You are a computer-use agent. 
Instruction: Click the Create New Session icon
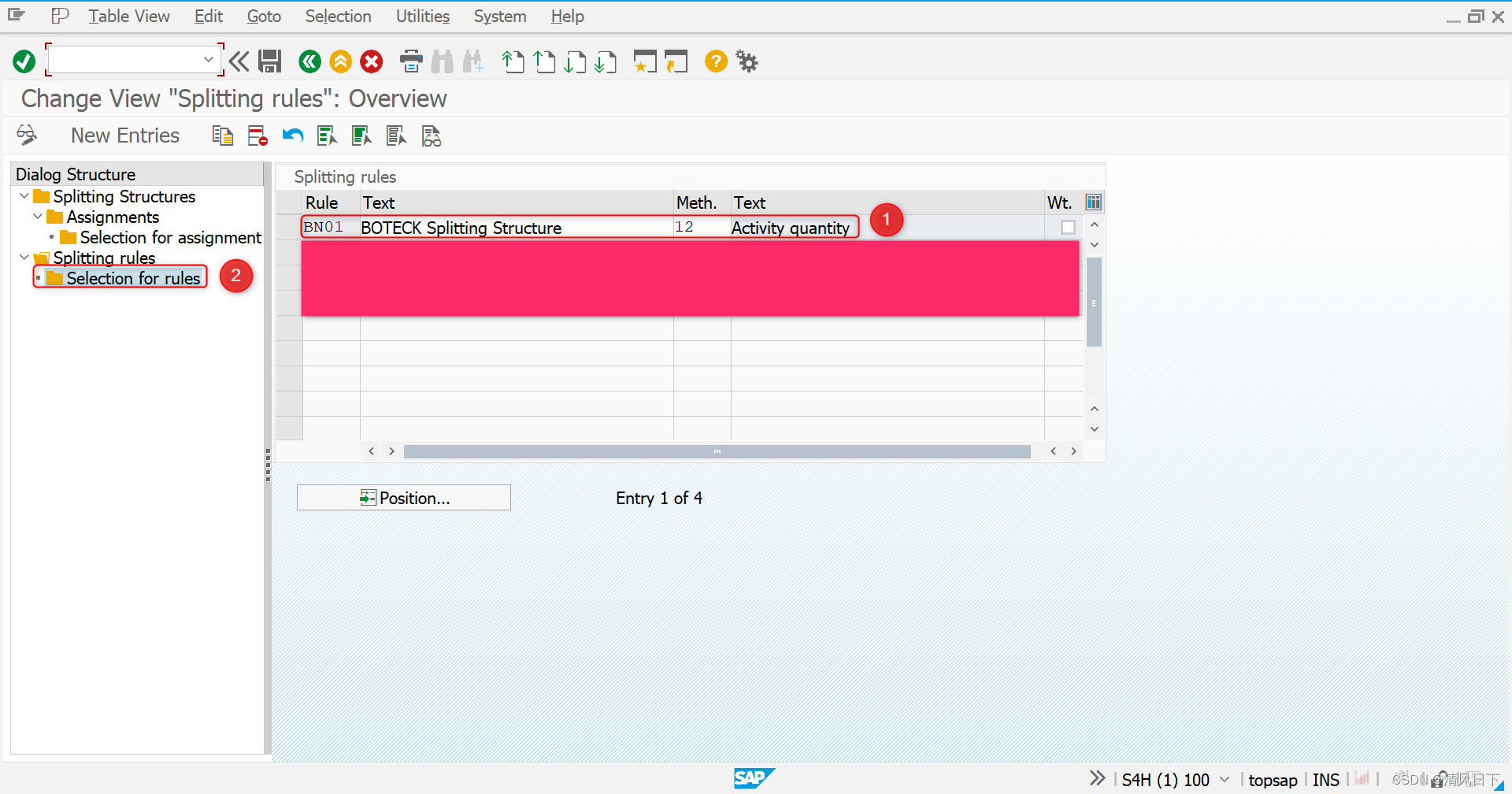[645, 61]
